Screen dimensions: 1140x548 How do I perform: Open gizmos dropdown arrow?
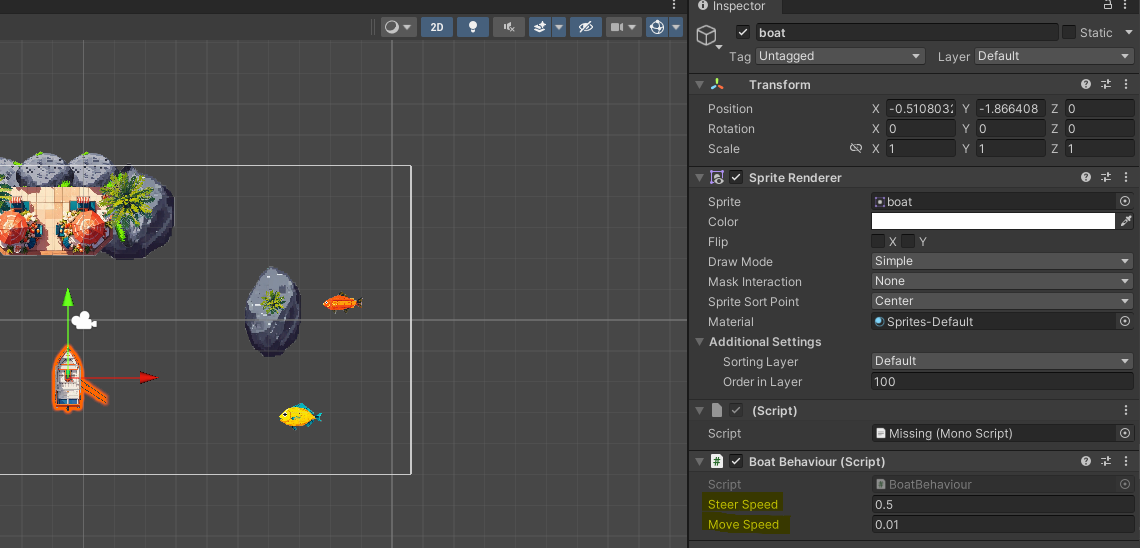(x=676, y=28)
